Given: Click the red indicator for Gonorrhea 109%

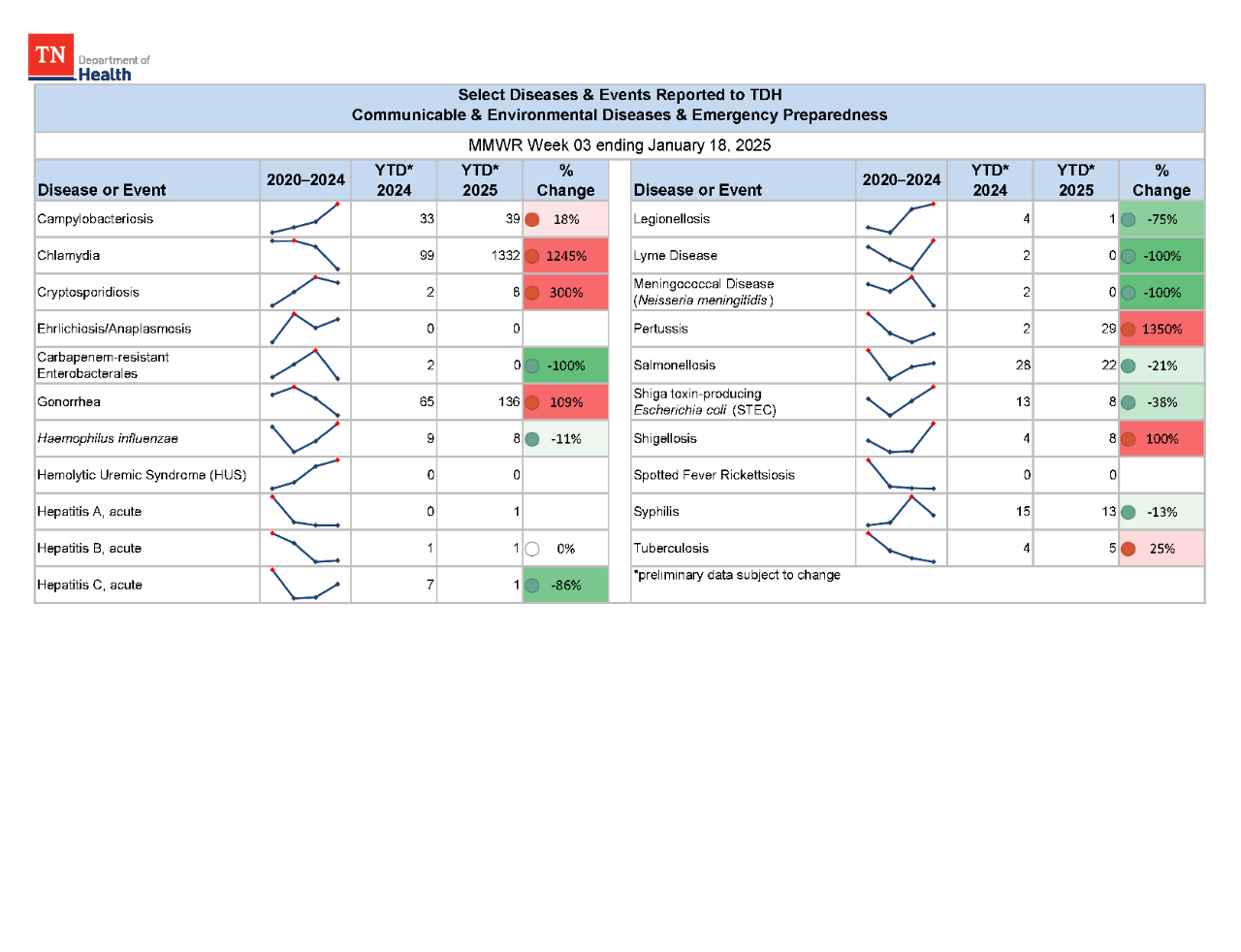Looking at the screenshot, I should [x=532, y=401].
